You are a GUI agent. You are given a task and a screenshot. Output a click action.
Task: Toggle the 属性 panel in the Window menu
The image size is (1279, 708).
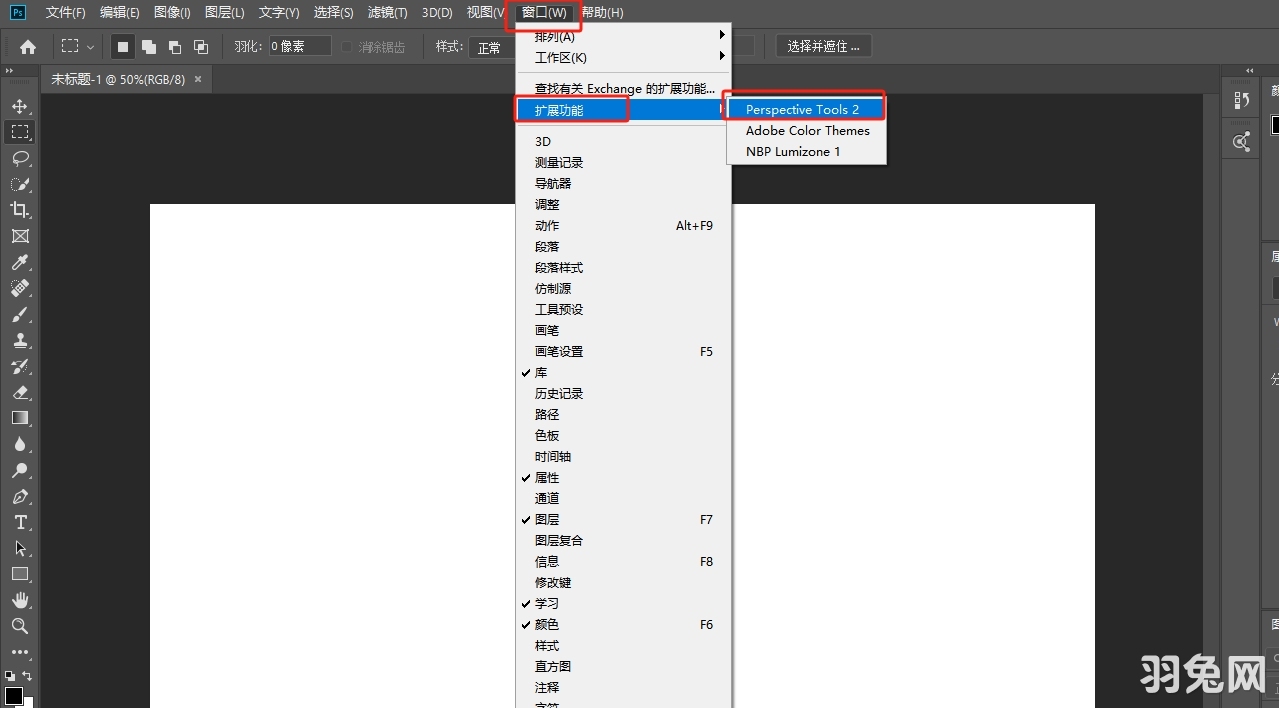pyautogui.click(x=548, y=477)
